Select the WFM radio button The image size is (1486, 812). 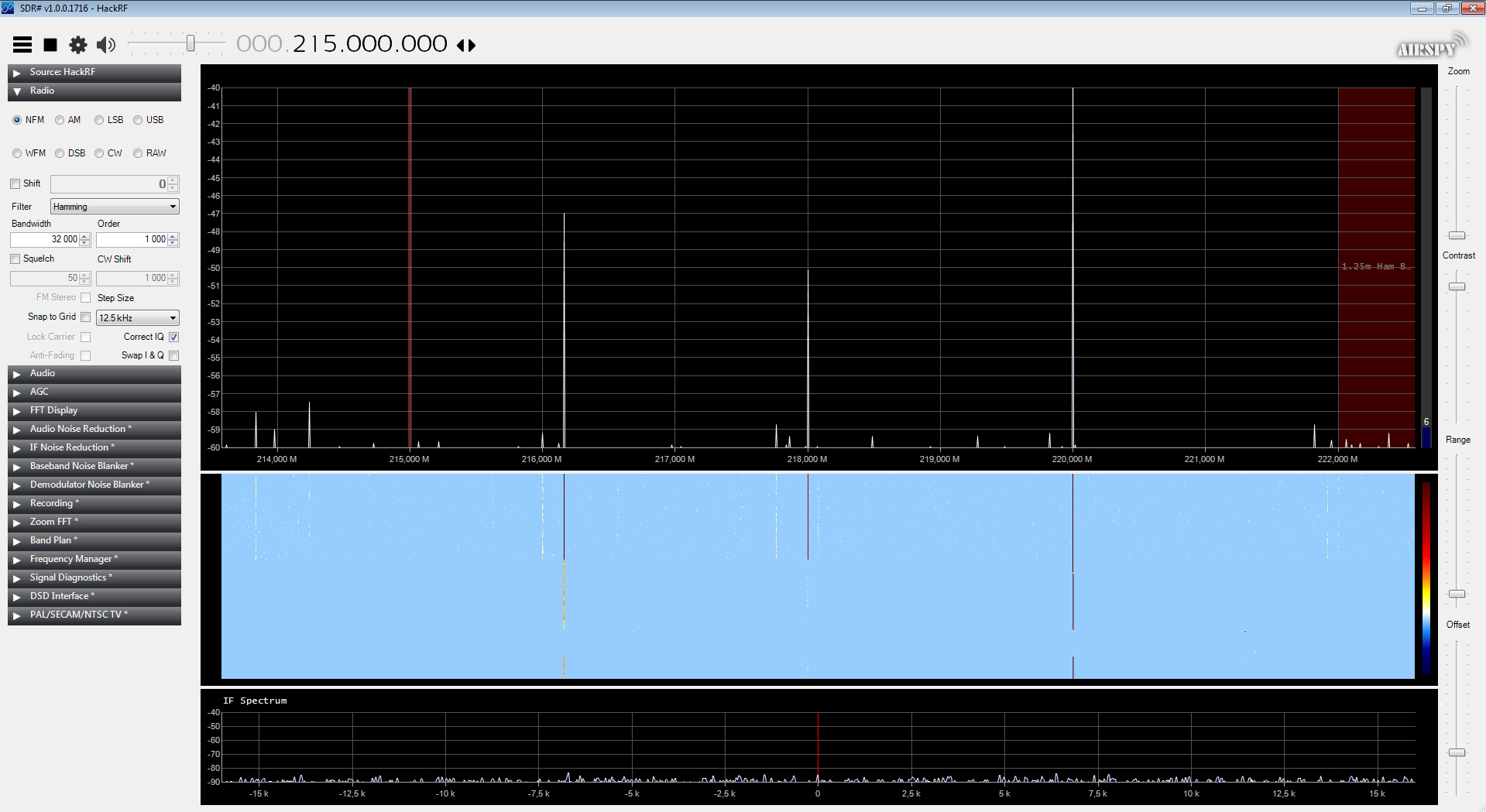pyautogui.click(x=29, y=153)
